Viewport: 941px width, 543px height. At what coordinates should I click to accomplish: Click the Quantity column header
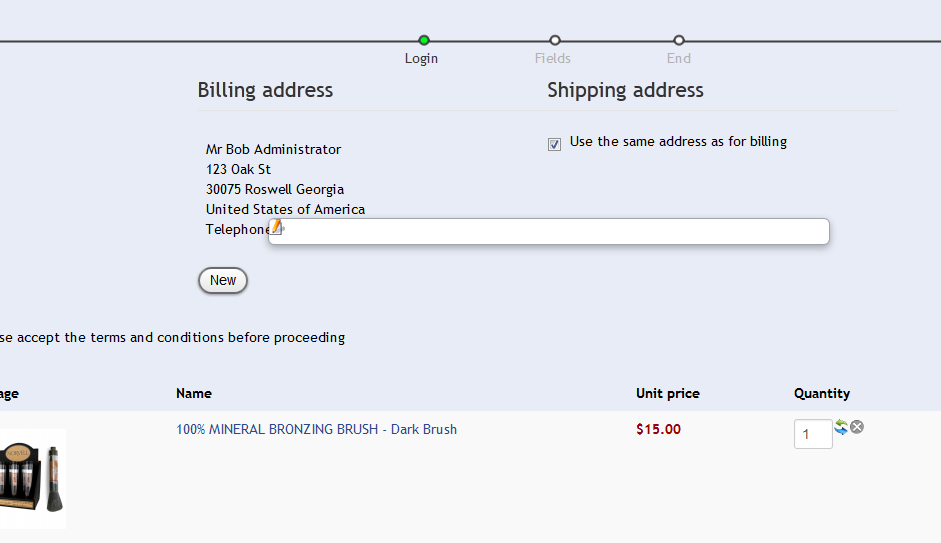(x=821, y=393)
